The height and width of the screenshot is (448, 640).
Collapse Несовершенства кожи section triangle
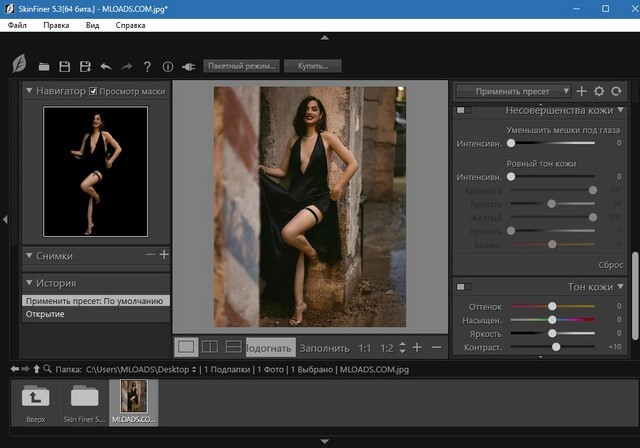point(620,110)
